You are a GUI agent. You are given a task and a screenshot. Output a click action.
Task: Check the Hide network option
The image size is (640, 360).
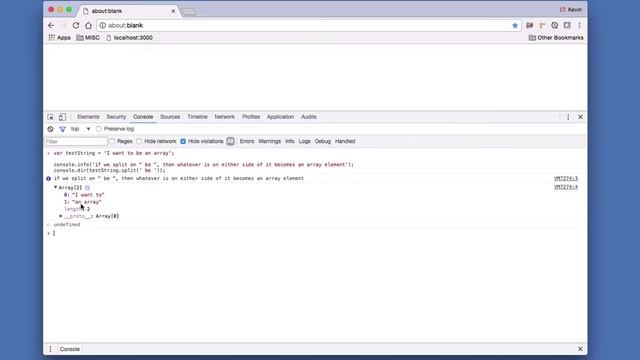tap(140, 141)
